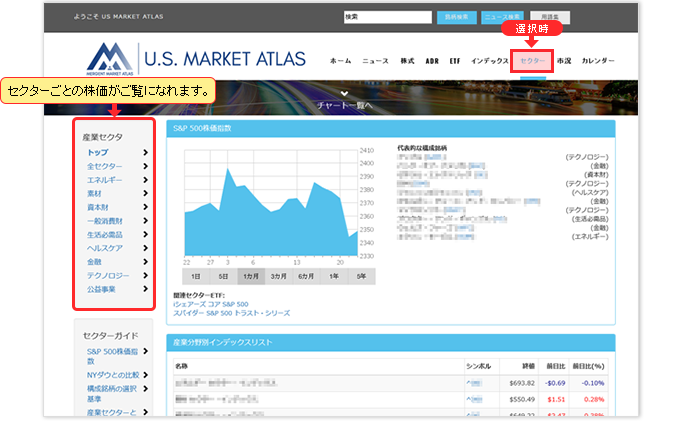Select the 1カ月 chart period
Image resolution: width=686 pixels, height=421 pixels.
coord(251,277)
